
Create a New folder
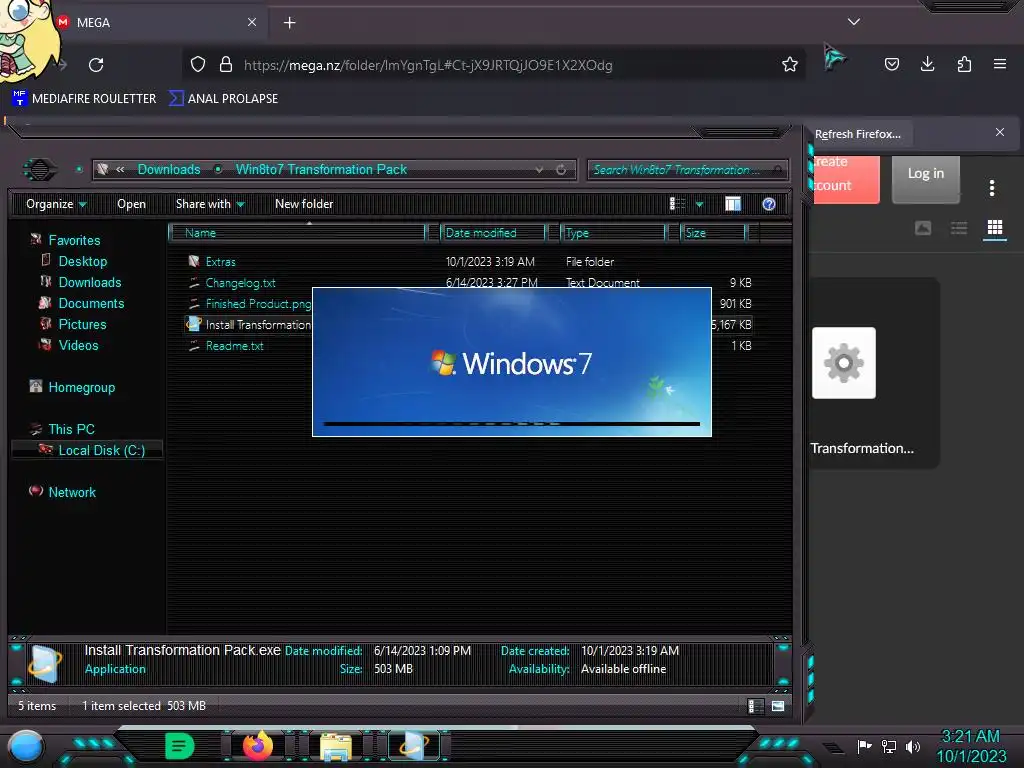(x=304, y=204)
